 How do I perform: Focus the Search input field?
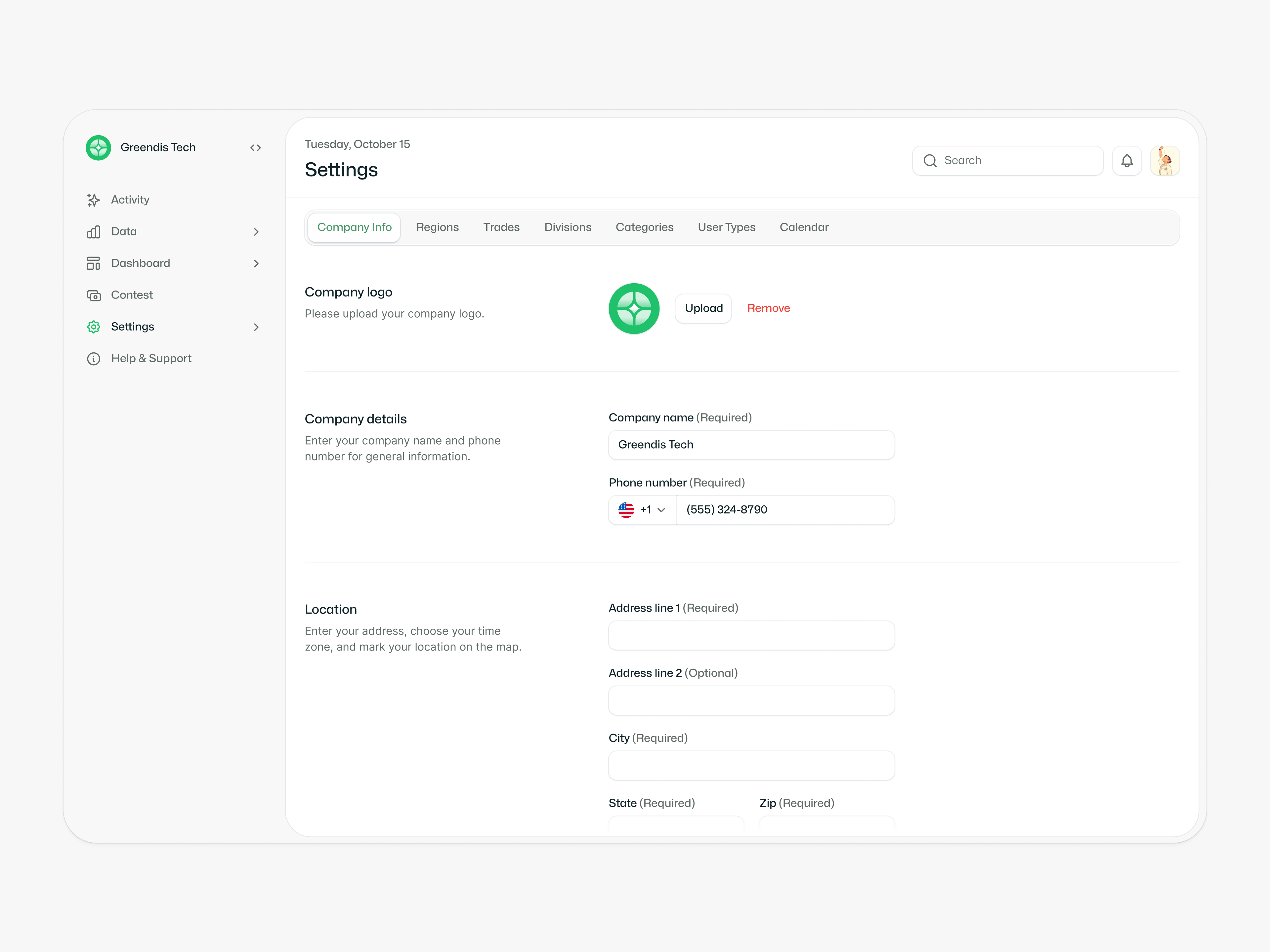pos(1019,161)
